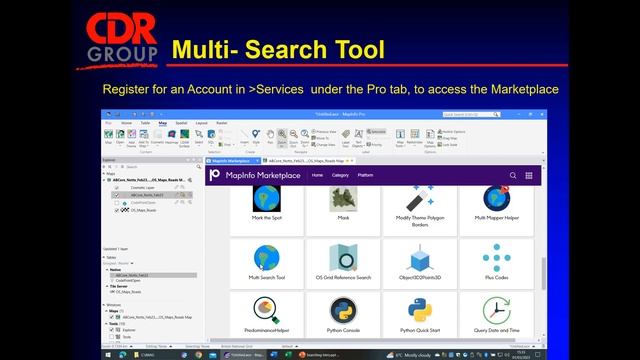Click the Windows Start button
640x360 pixels.
click(108, 355)
